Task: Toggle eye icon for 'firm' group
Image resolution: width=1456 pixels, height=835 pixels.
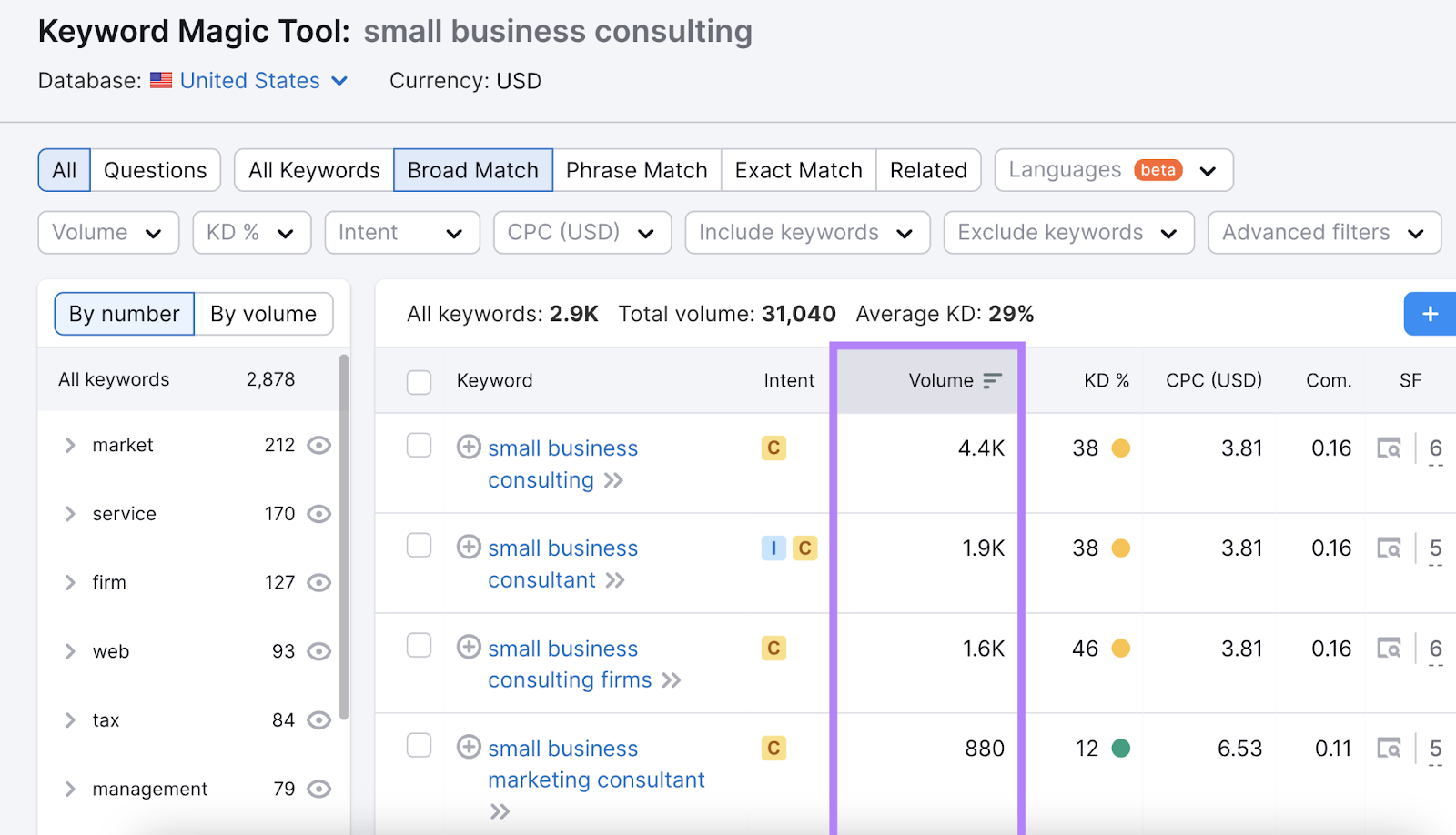Action: [318, 582]
